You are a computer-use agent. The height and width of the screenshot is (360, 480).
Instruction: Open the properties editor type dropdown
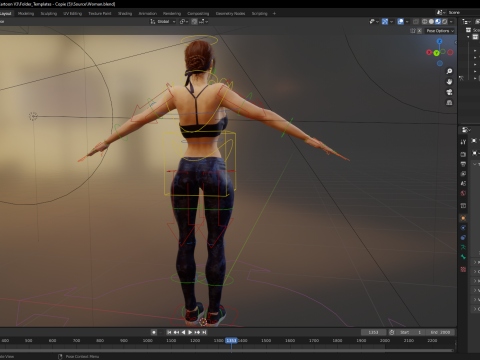[x=466, y=130]
